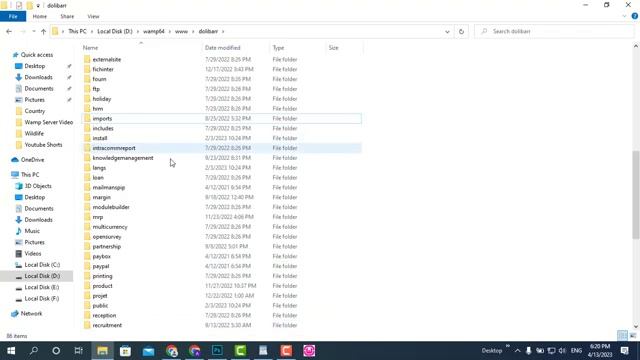The image size is (640, 360).
Task: Expand the address bar history dropdown
Action: pyautogui.click(x=447, y=31)
